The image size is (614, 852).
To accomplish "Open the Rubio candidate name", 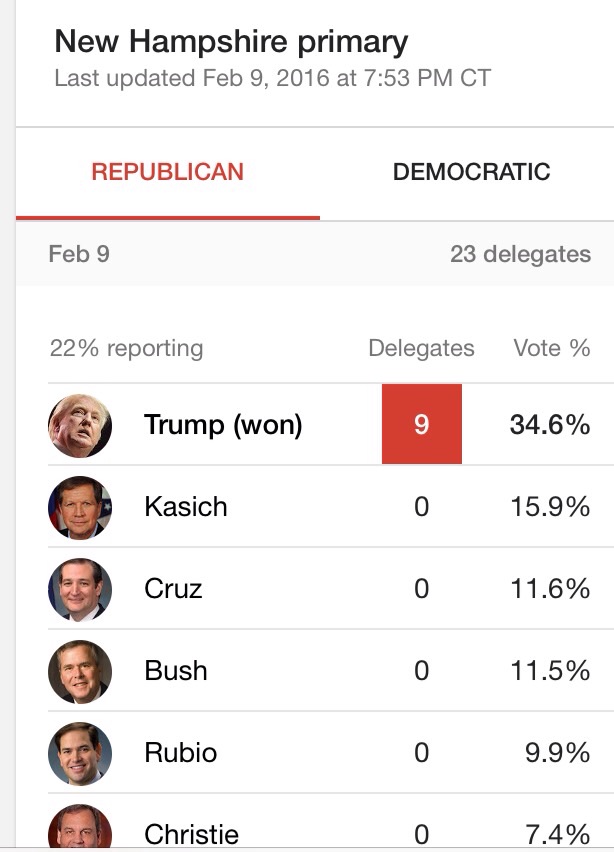I will coord(180,753).
